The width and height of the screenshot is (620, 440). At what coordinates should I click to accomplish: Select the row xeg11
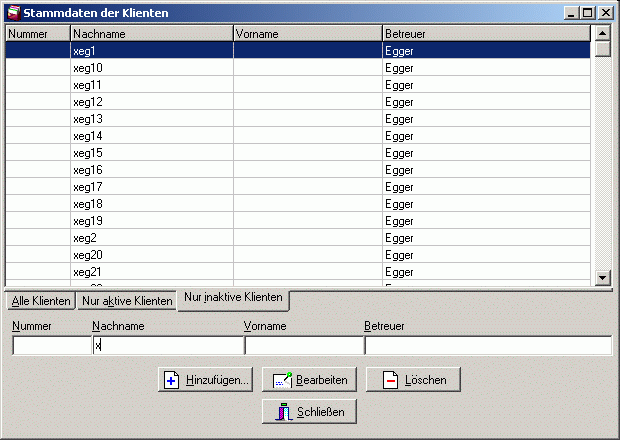[x=298, y=85]
